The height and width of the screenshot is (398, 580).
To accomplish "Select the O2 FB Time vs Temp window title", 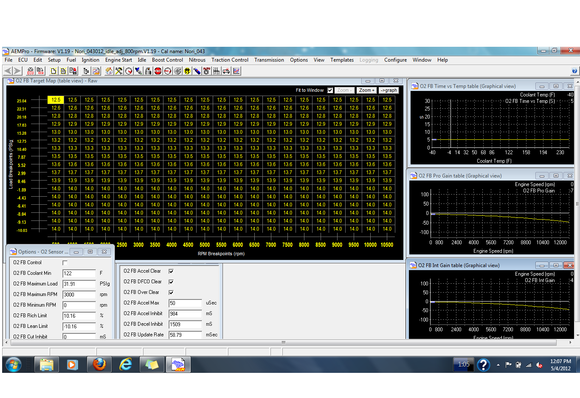I will point(468,86).
